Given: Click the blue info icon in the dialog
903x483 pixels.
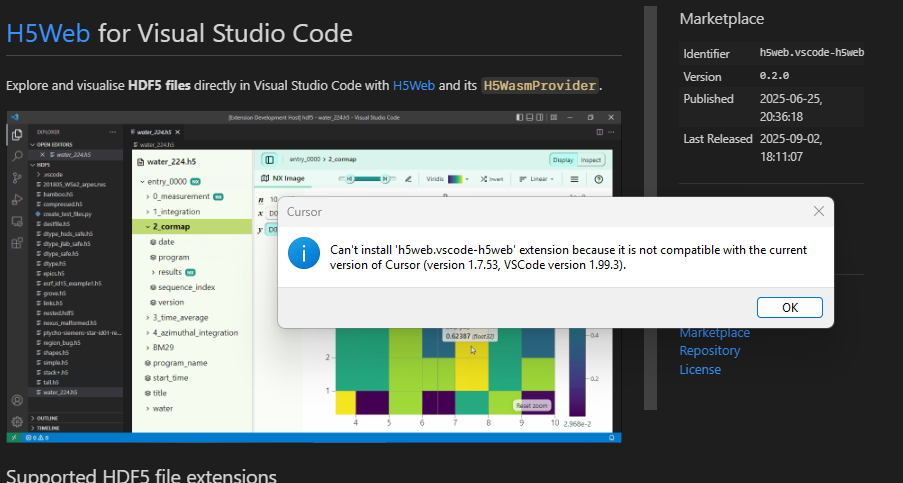Looking at the screenshot, I should pyautogui.click(x=303, y=253).
